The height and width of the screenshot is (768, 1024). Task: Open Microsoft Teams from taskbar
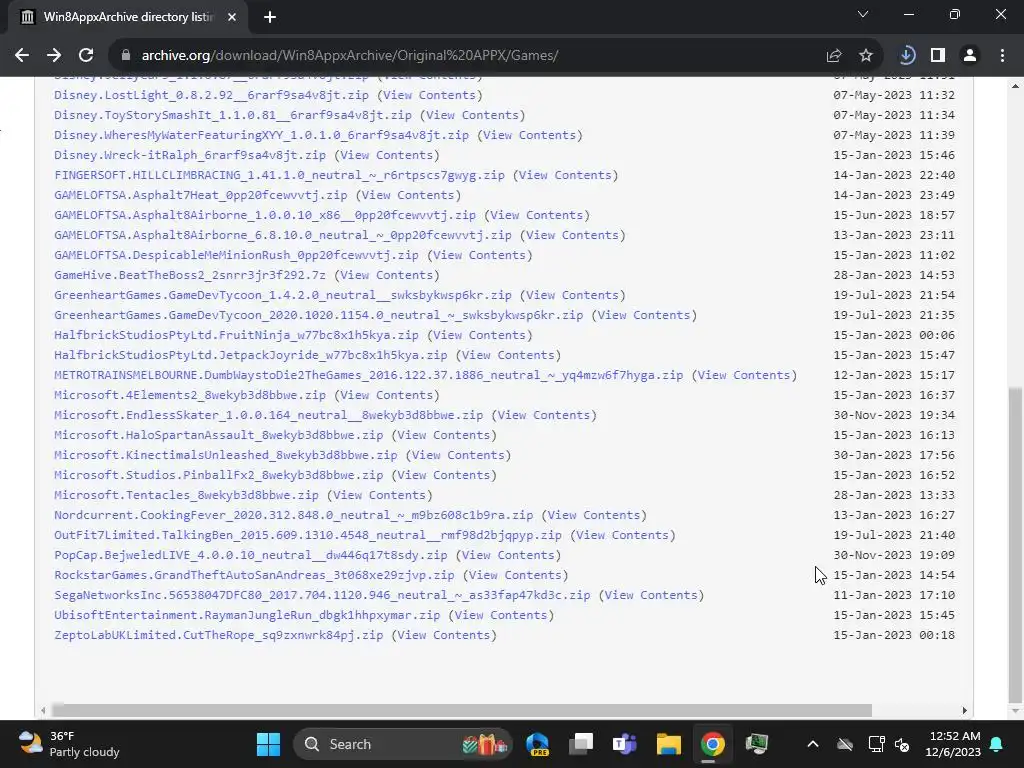[x=624, y=744]
